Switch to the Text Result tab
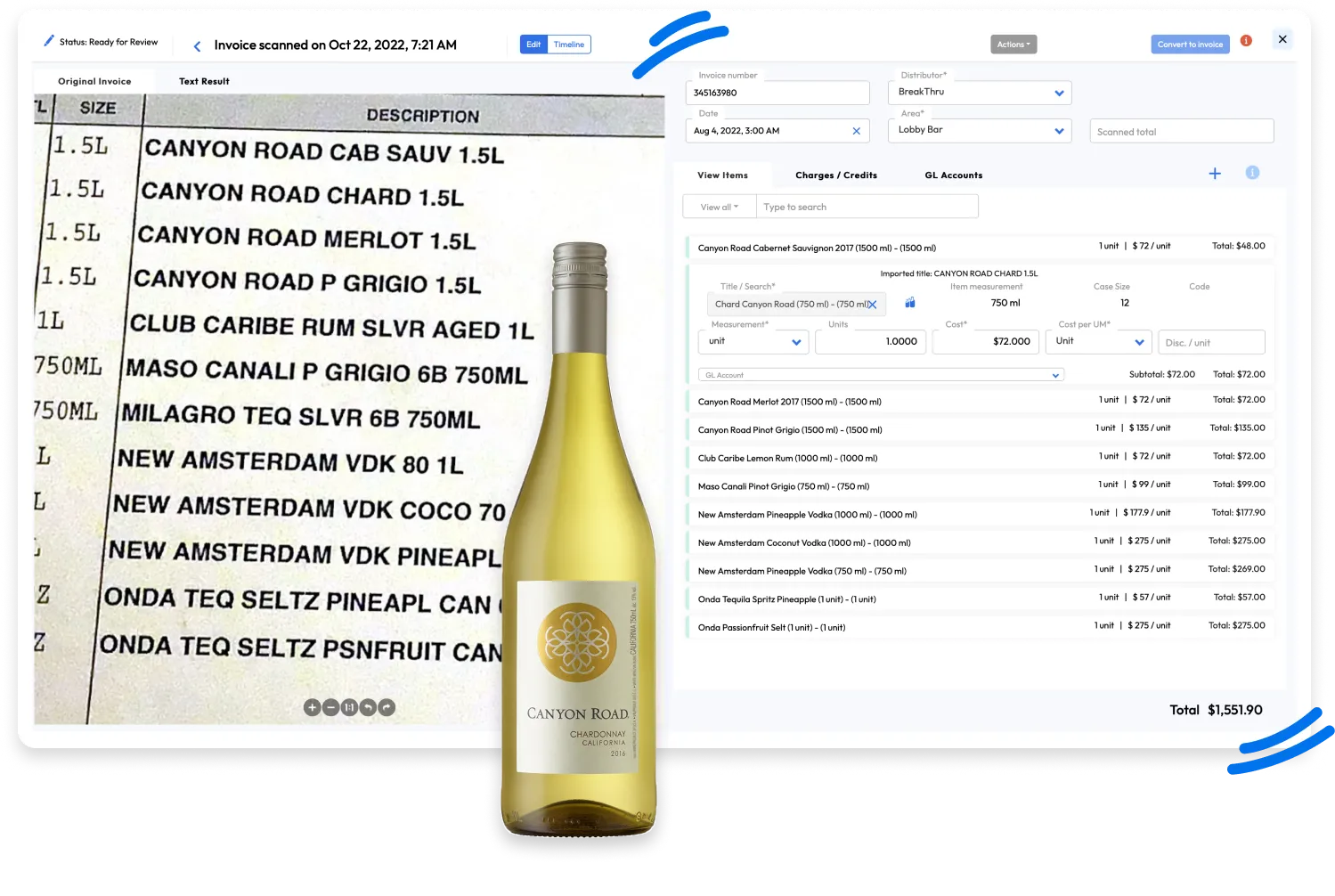The width and height of the screenshot is (1335, 896). (204, 81)
